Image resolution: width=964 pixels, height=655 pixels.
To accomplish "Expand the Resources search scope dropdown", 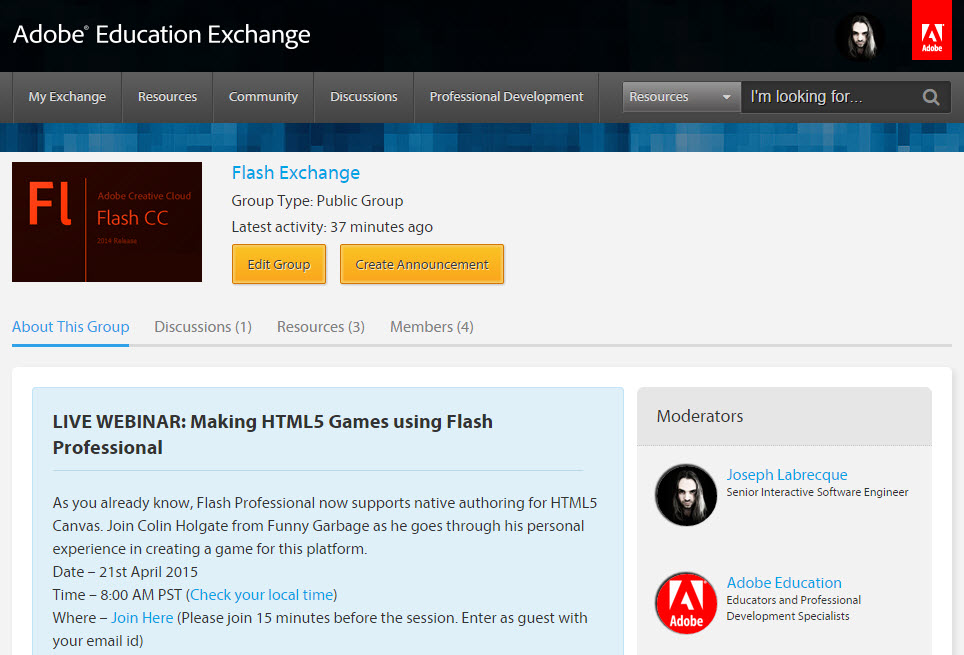I will tap(681, 97).
